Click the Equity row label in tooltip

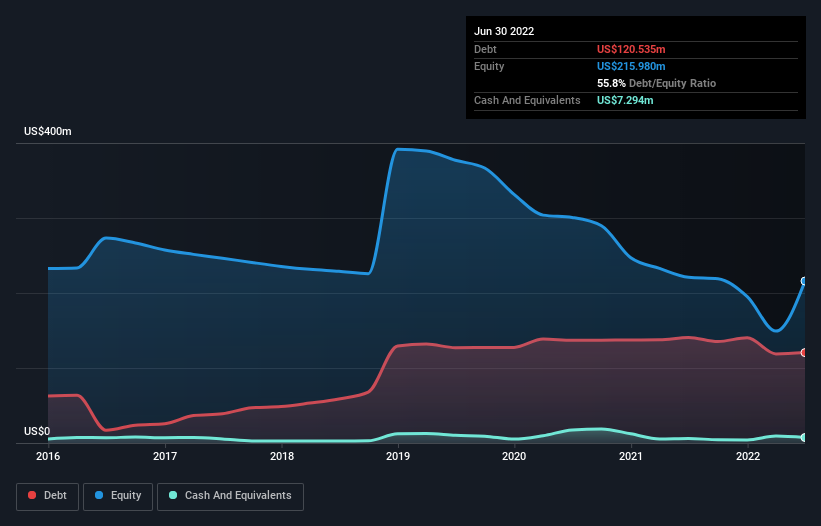489,66
